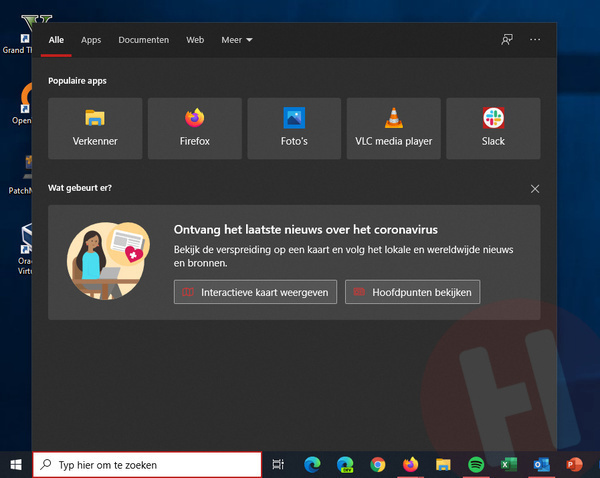
Task: Launch VLC media player tile
Action: click(x=393, y=128)
